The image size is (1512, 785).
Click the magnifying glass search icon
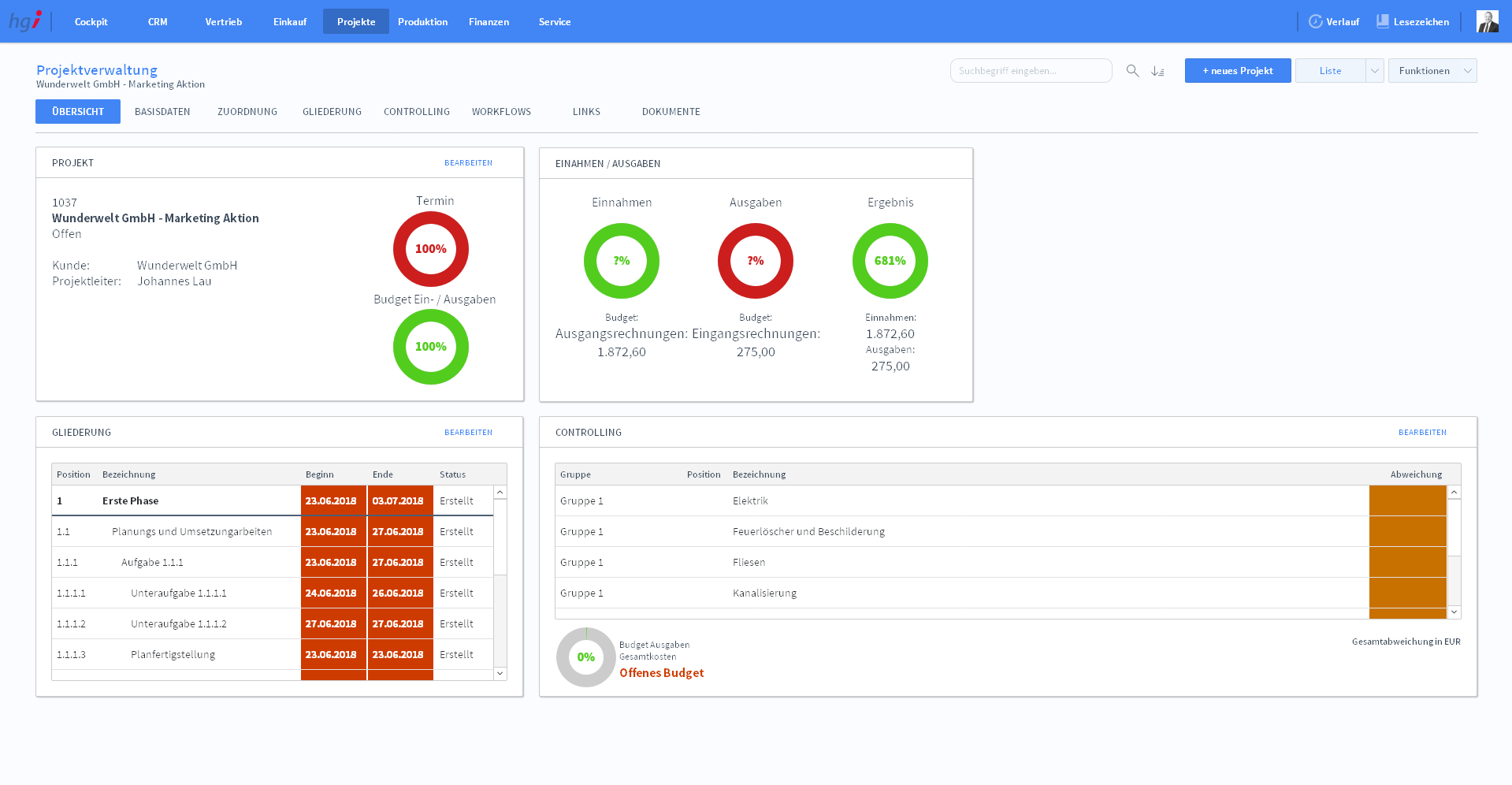point(1132,71)
